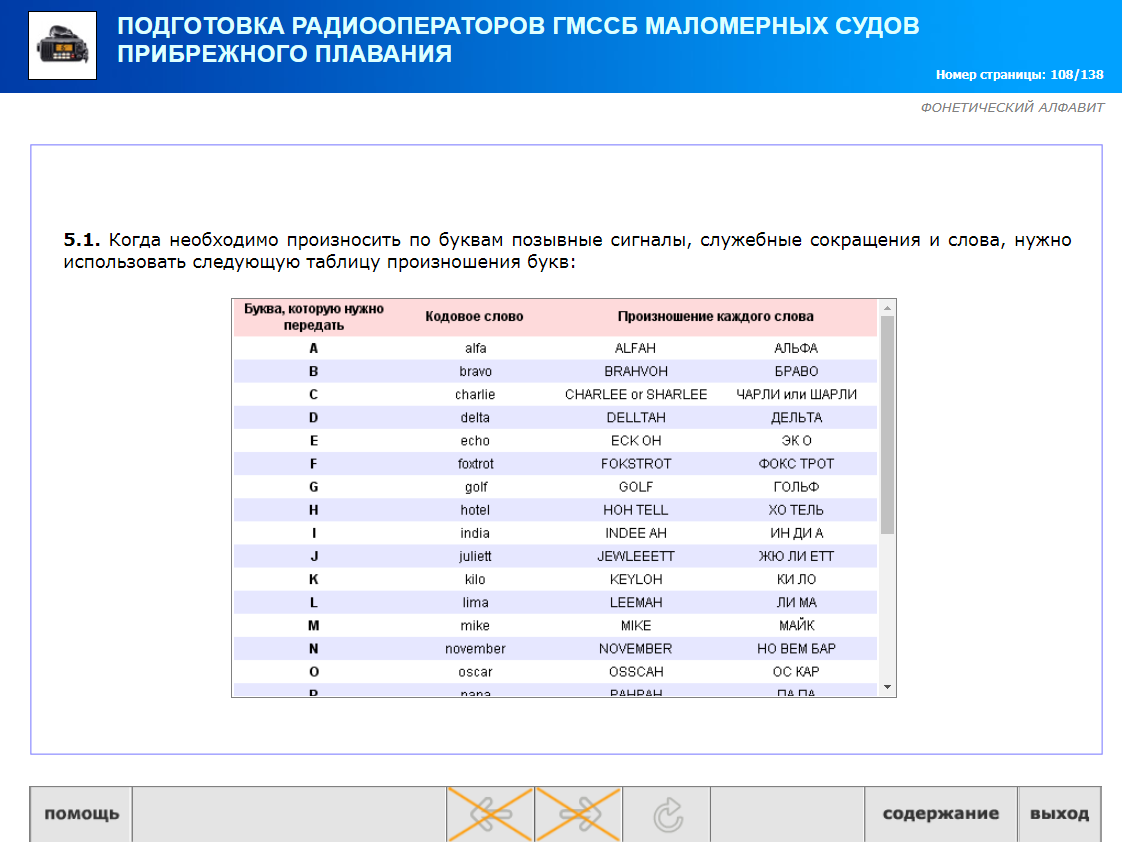Viewport: 1122px width, 843px height.
Task: Click the letter O cell
Action: 313,672
